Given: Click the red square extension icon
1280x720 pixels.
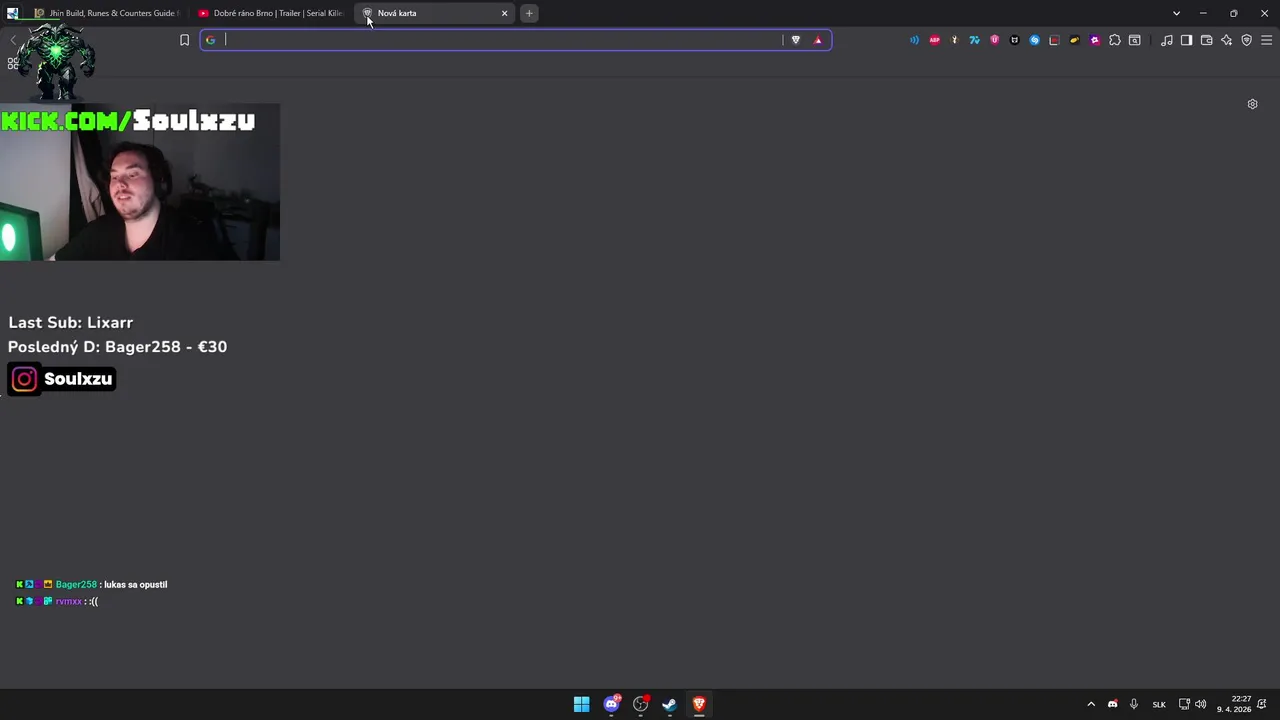Looking at the screenshot, I should 1054,40.
